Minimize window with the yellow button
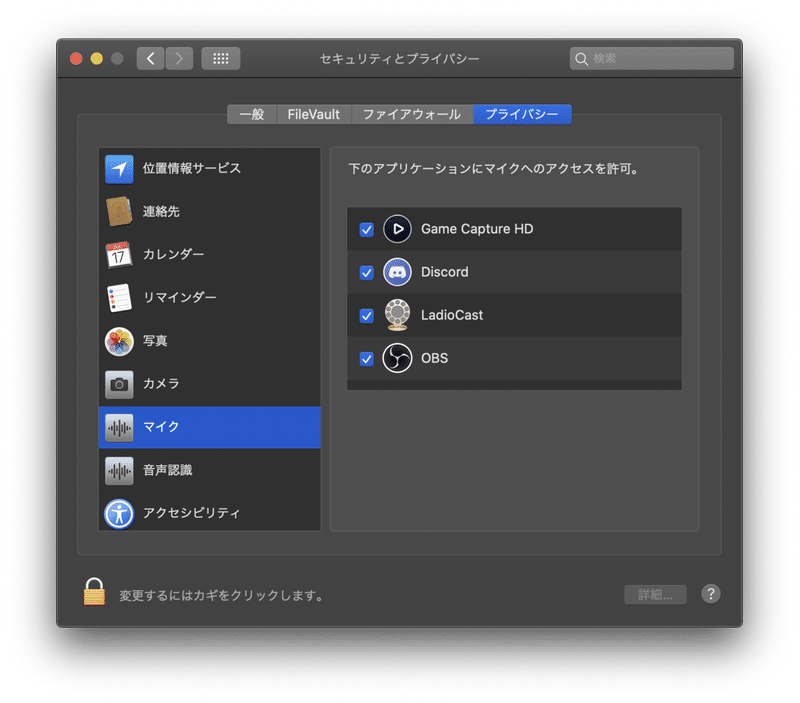 point(96,59)
